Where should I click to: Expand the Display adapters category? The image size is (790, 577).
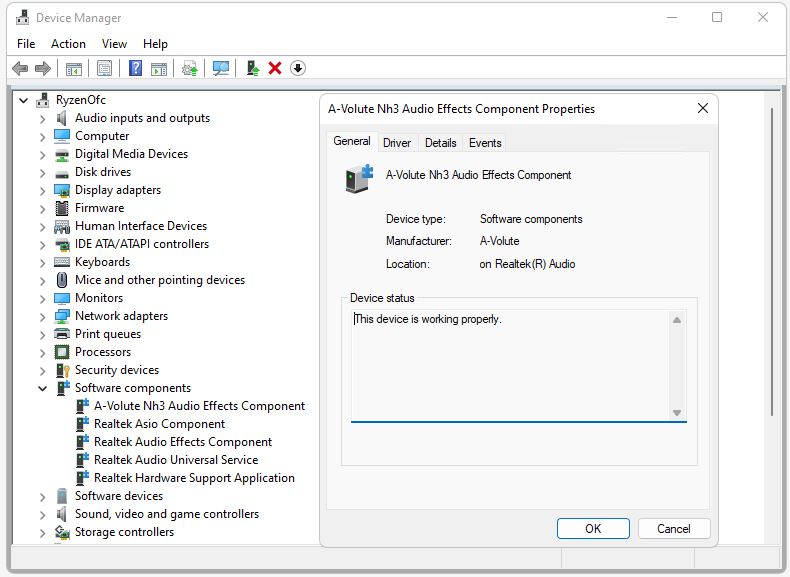pos(42,190)
